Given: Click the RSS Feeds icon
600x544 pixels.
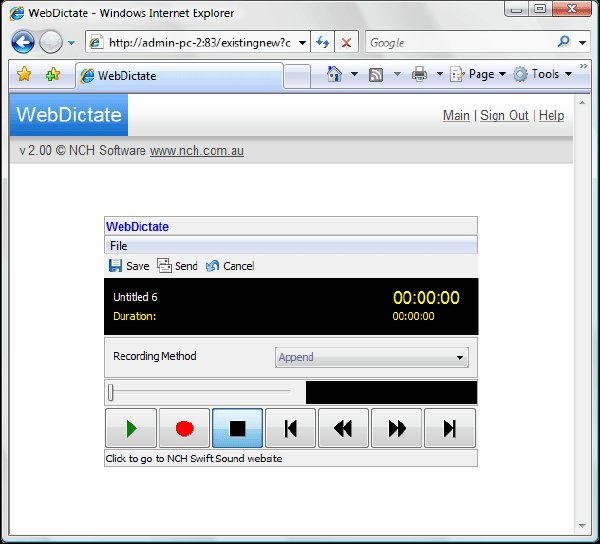Looking at the screenshot, I should pyautogui.click(x=376, y=75).
